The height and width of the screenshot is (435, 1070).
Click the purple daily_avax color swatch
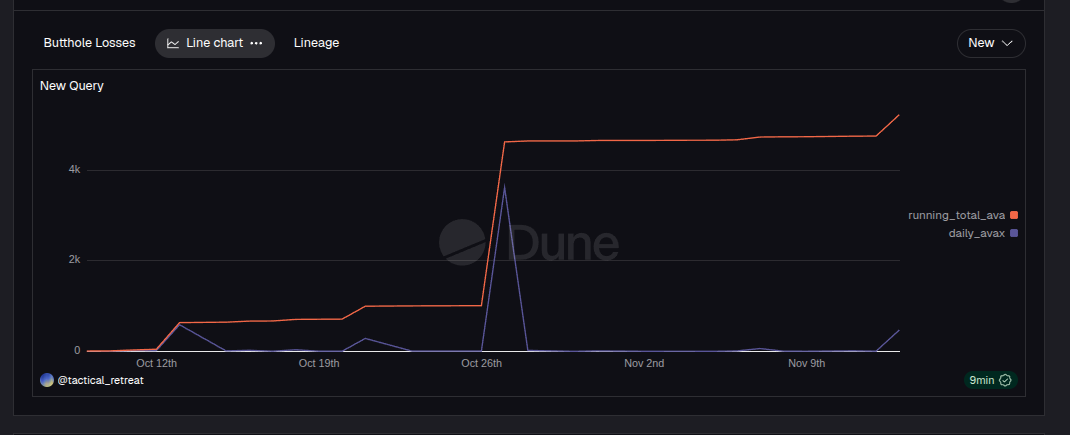coord(1014,233)
